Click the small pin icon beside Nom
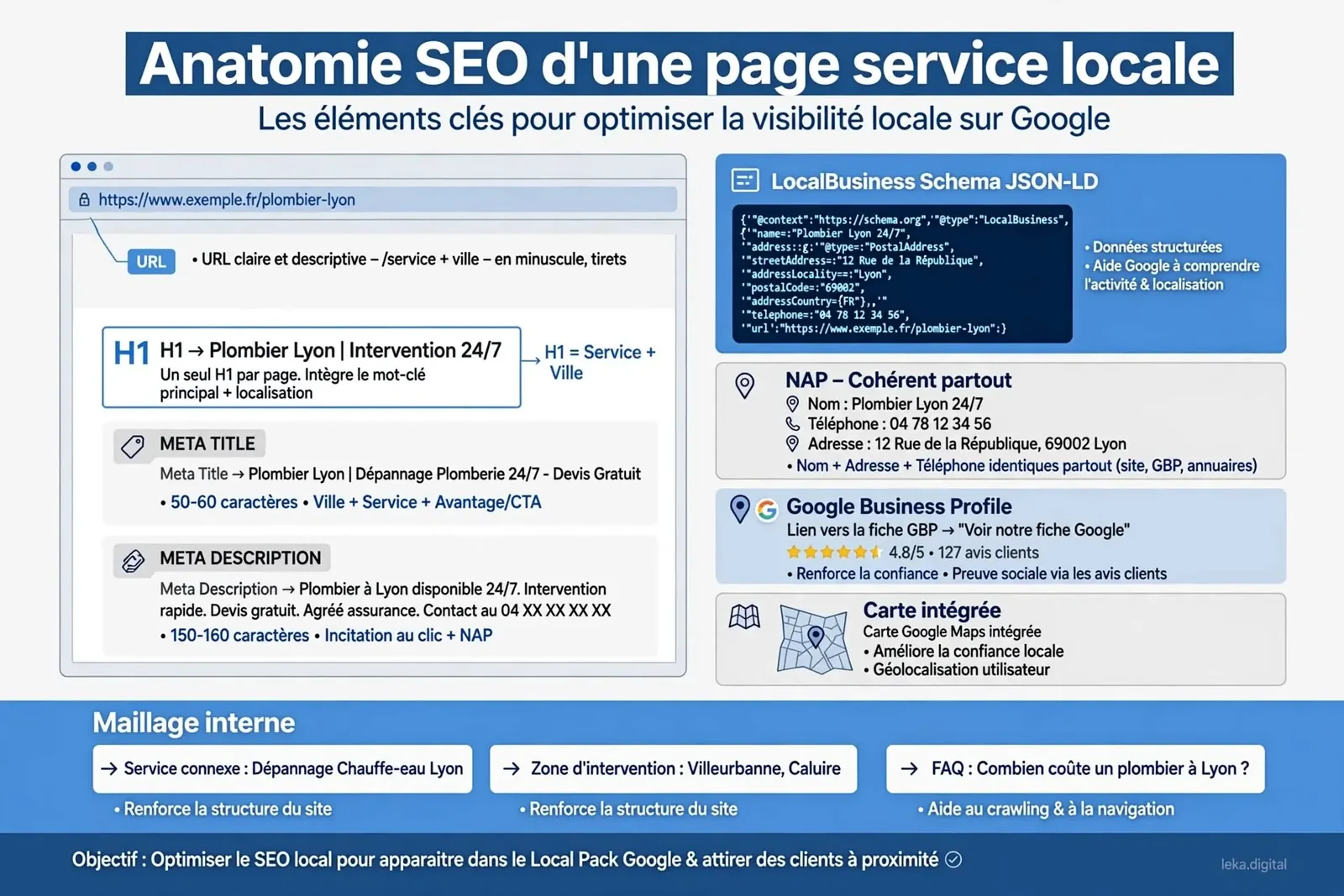Viewport: 1344px width, 896px height. [792, 404]
